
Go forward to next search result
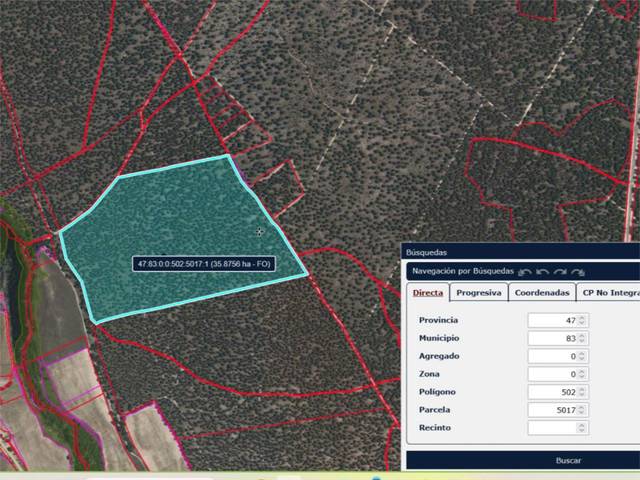click(x=560, y=272)
